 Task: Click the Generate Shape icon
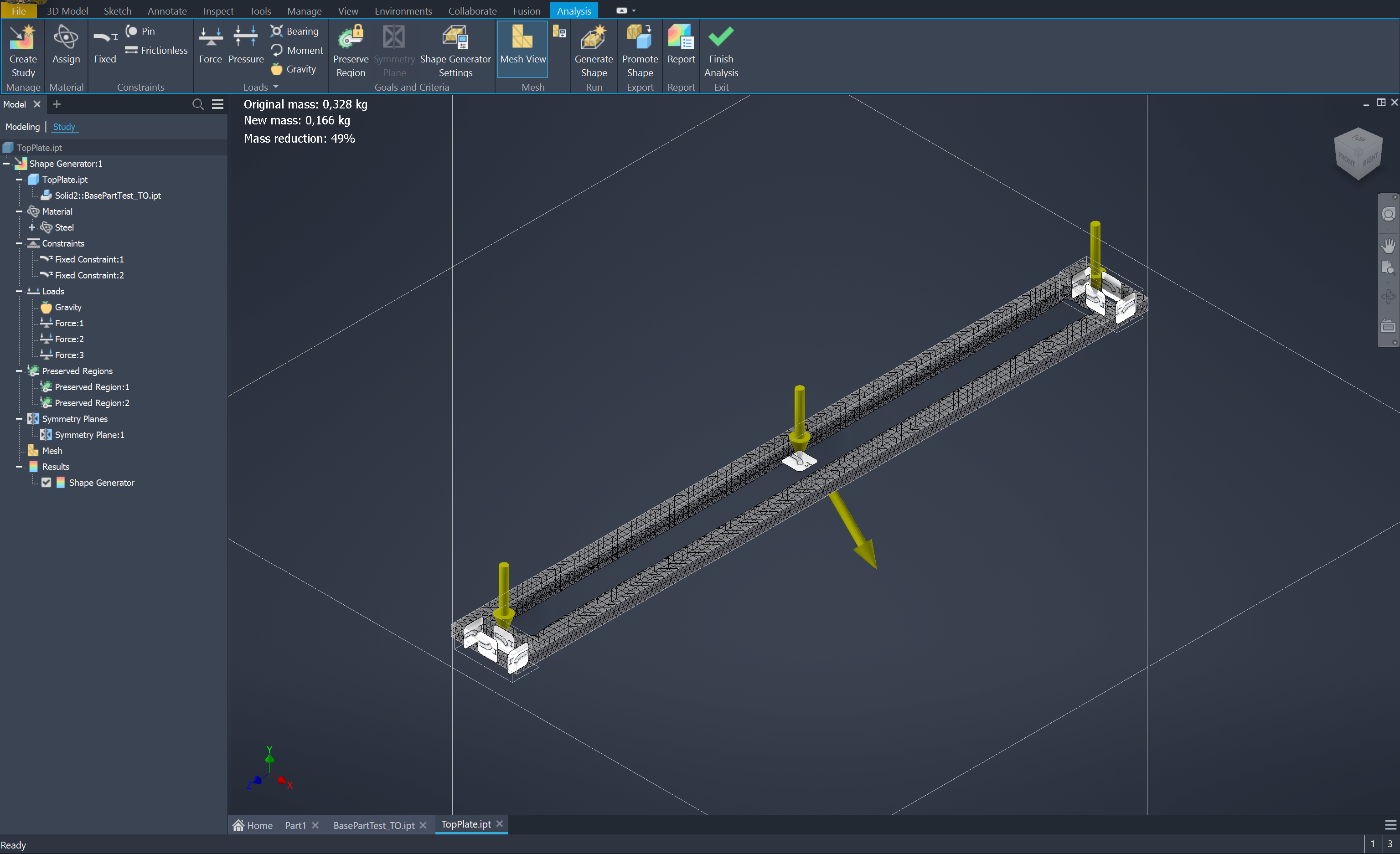click(593, 38)
